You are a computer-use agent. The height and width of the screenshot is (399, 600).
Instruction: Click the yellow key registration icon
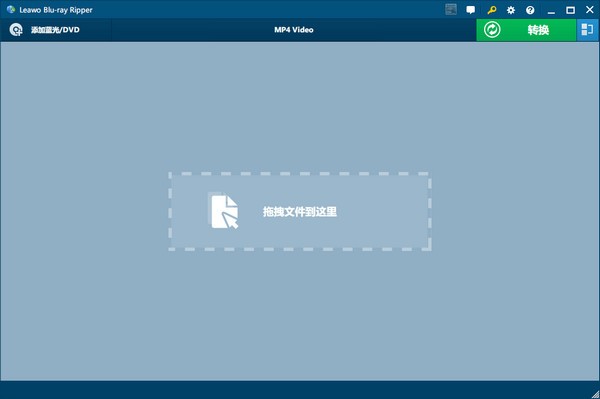pyautogui.click(x=492, y=10)
